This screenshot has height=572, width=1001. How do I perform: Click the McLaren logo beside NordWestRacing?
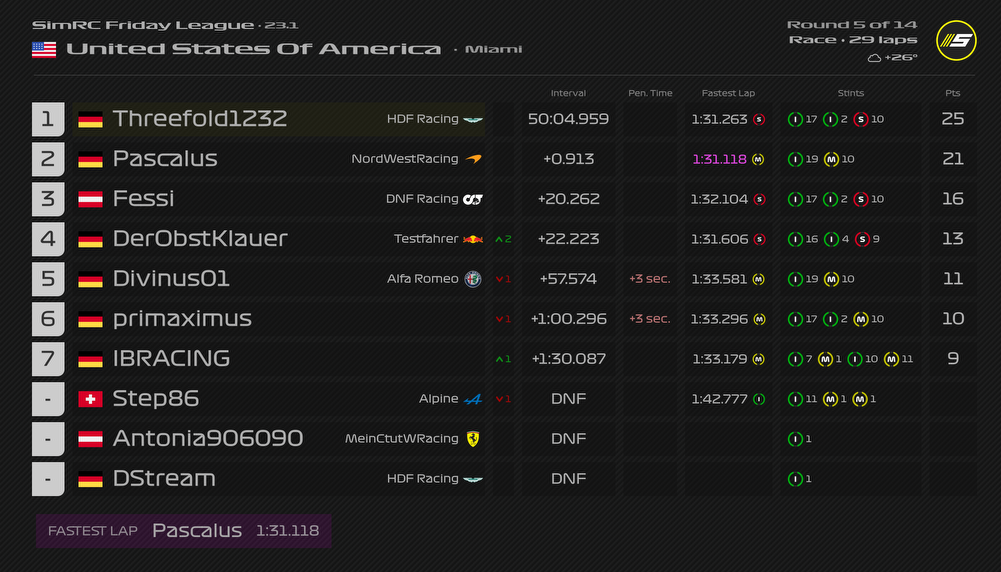pos(473,159)
